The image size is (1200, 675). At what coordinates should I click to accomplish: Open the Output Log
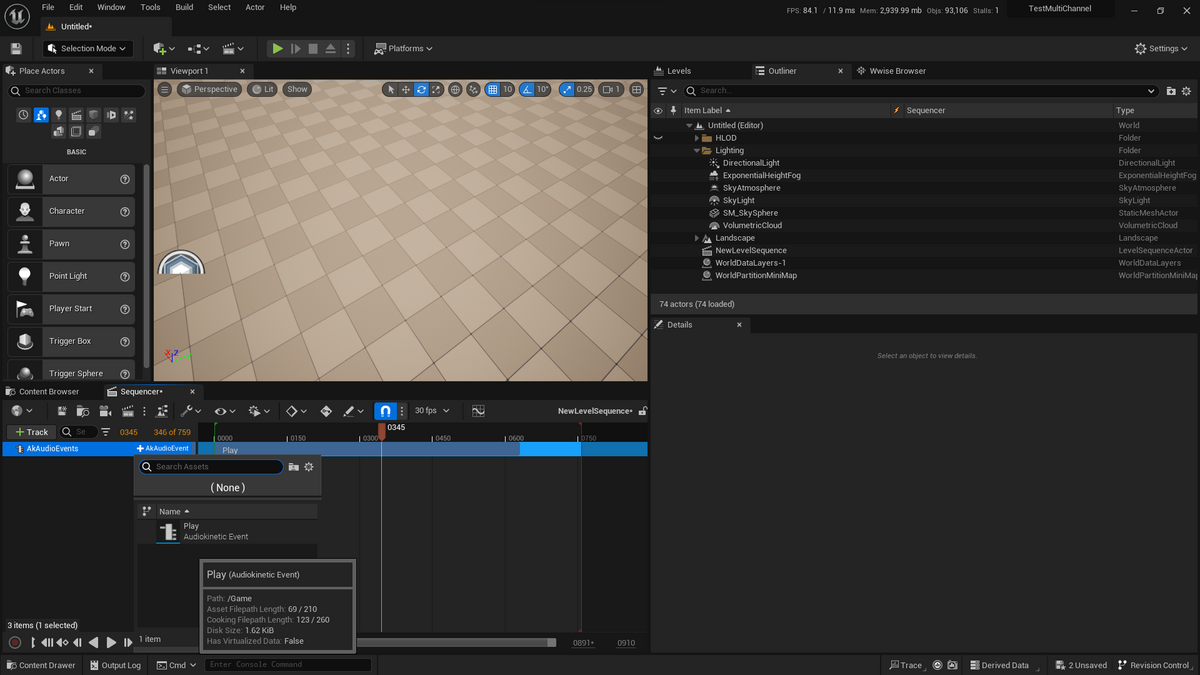115,665
